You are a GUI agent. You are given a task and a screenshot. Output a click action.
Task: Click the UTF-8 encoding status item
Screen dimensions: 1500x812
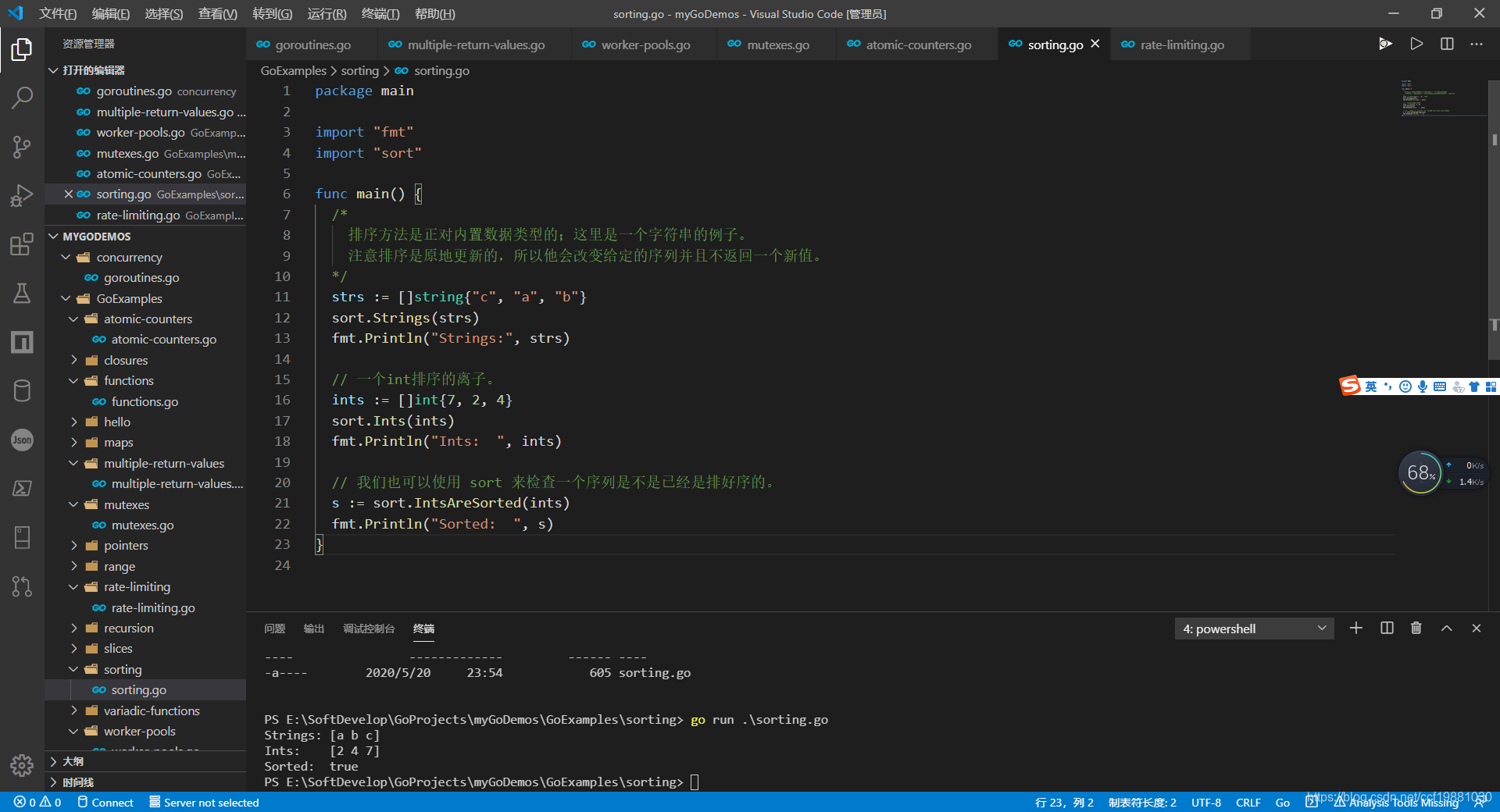point(1205,802)
